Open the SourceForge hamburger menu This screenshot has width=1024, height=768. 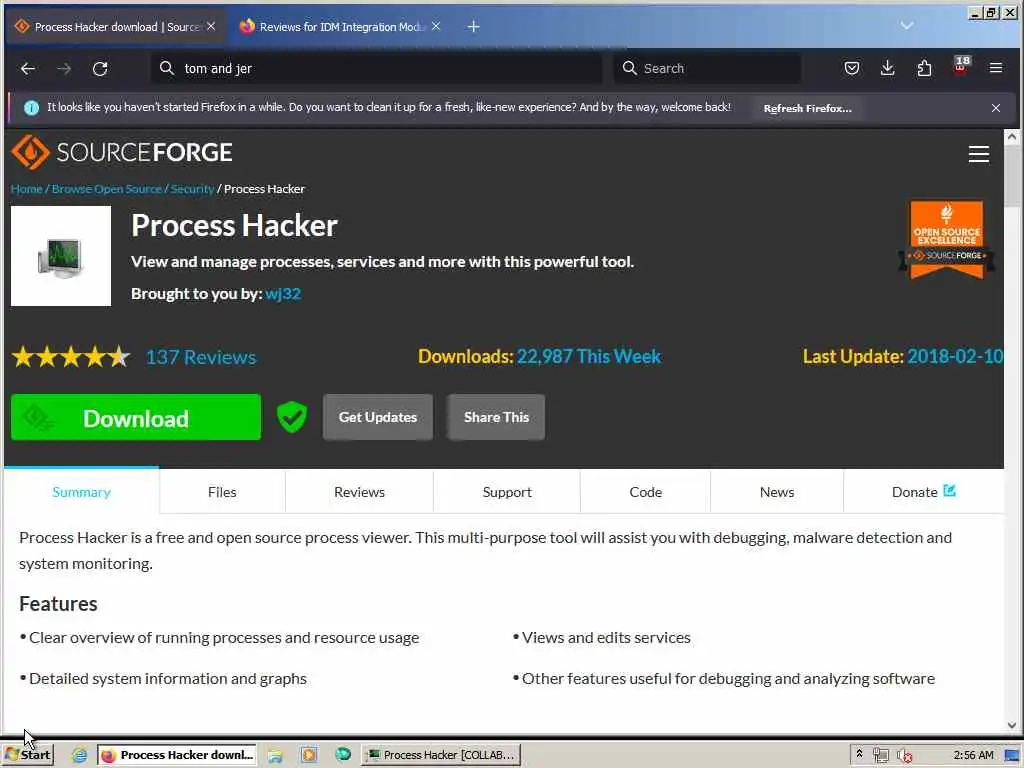click(978, 153)
